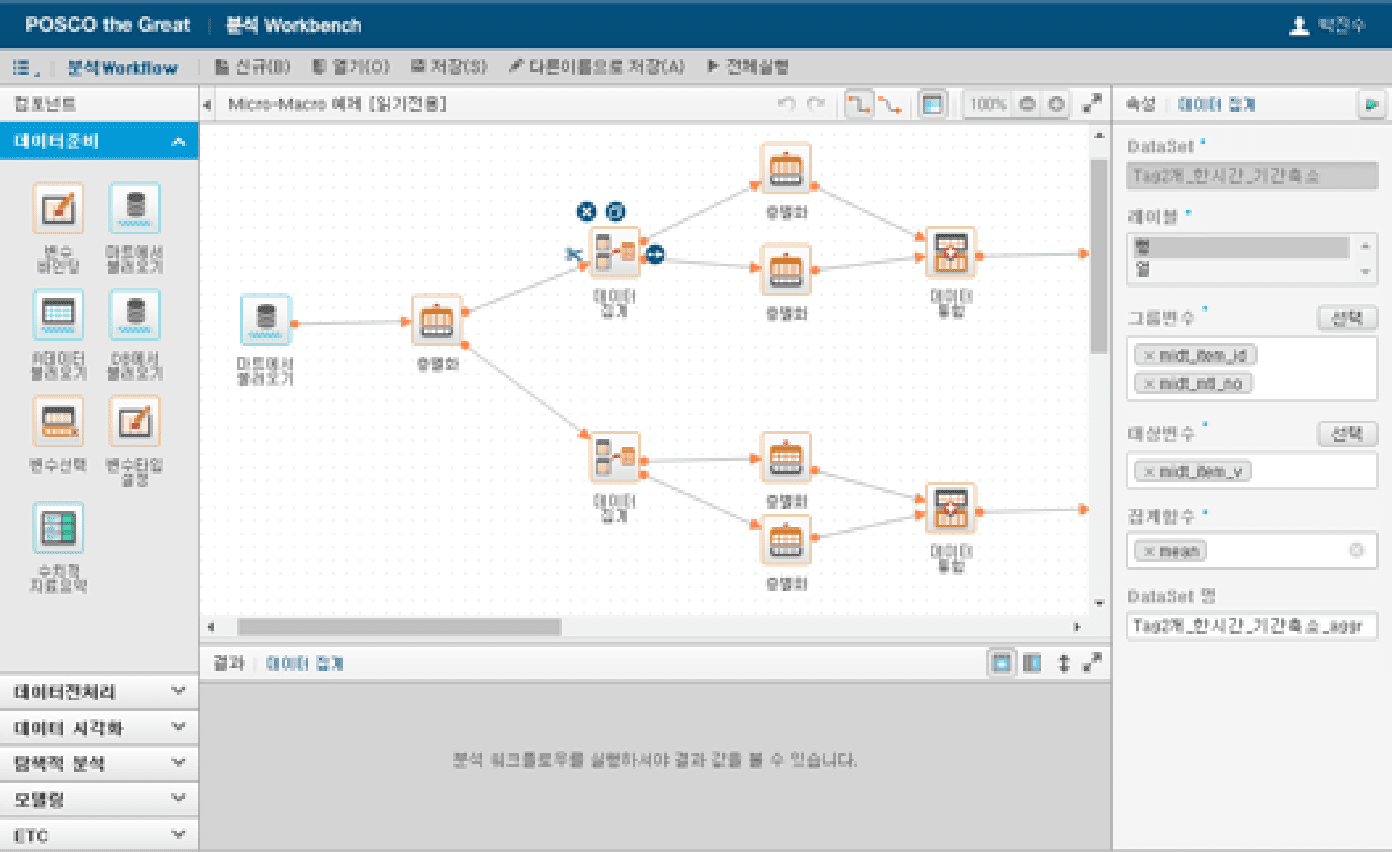
Task: Delete the selected node via blue X icon
Action: 586,211
